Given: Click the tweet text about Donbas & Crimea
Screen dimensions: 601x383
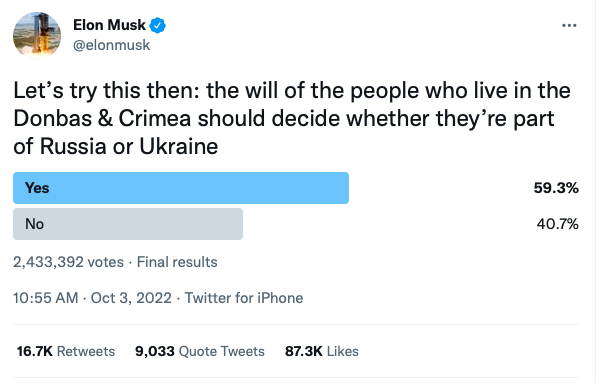Looking at the screenshot, I should [x=292, y=118].
